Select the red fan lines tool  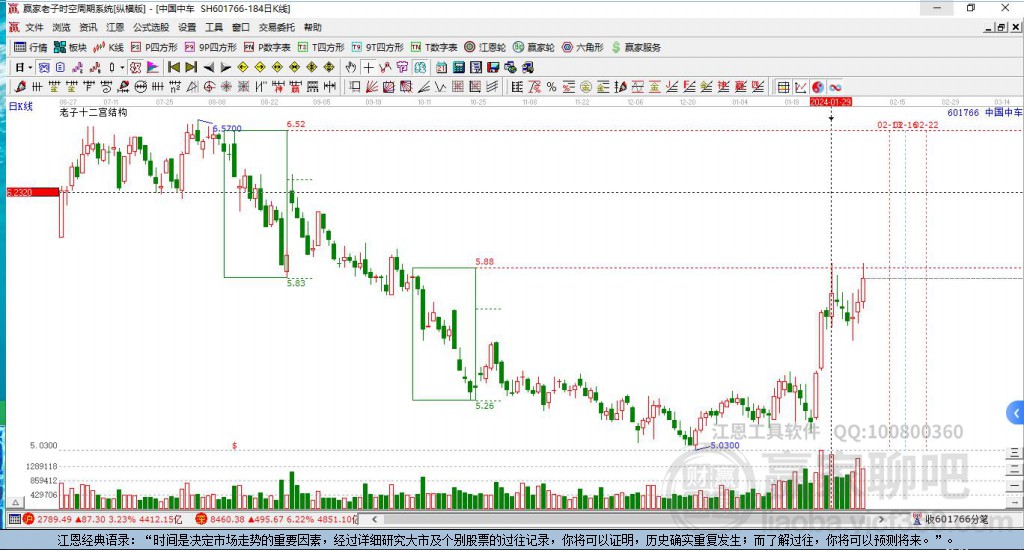372,87
